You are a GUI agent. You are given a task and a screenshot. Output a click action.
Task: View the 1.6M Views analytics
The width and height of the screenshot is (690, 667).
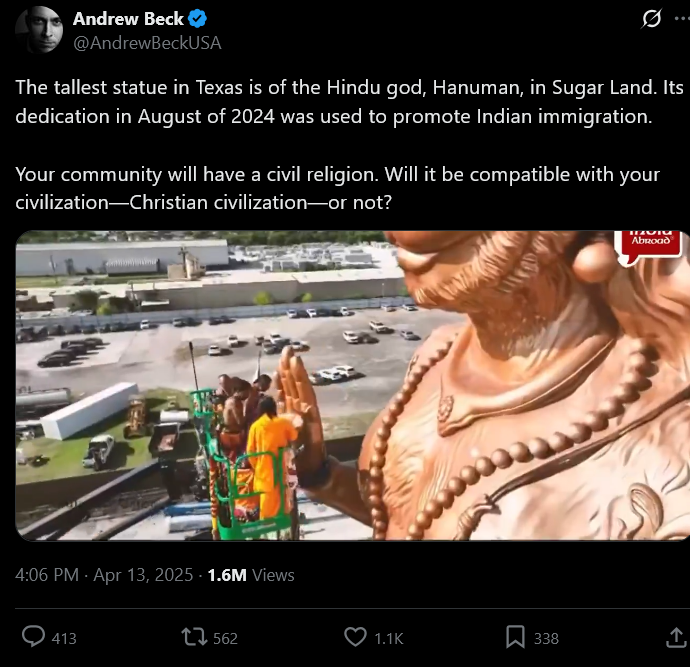click(251, 575)
